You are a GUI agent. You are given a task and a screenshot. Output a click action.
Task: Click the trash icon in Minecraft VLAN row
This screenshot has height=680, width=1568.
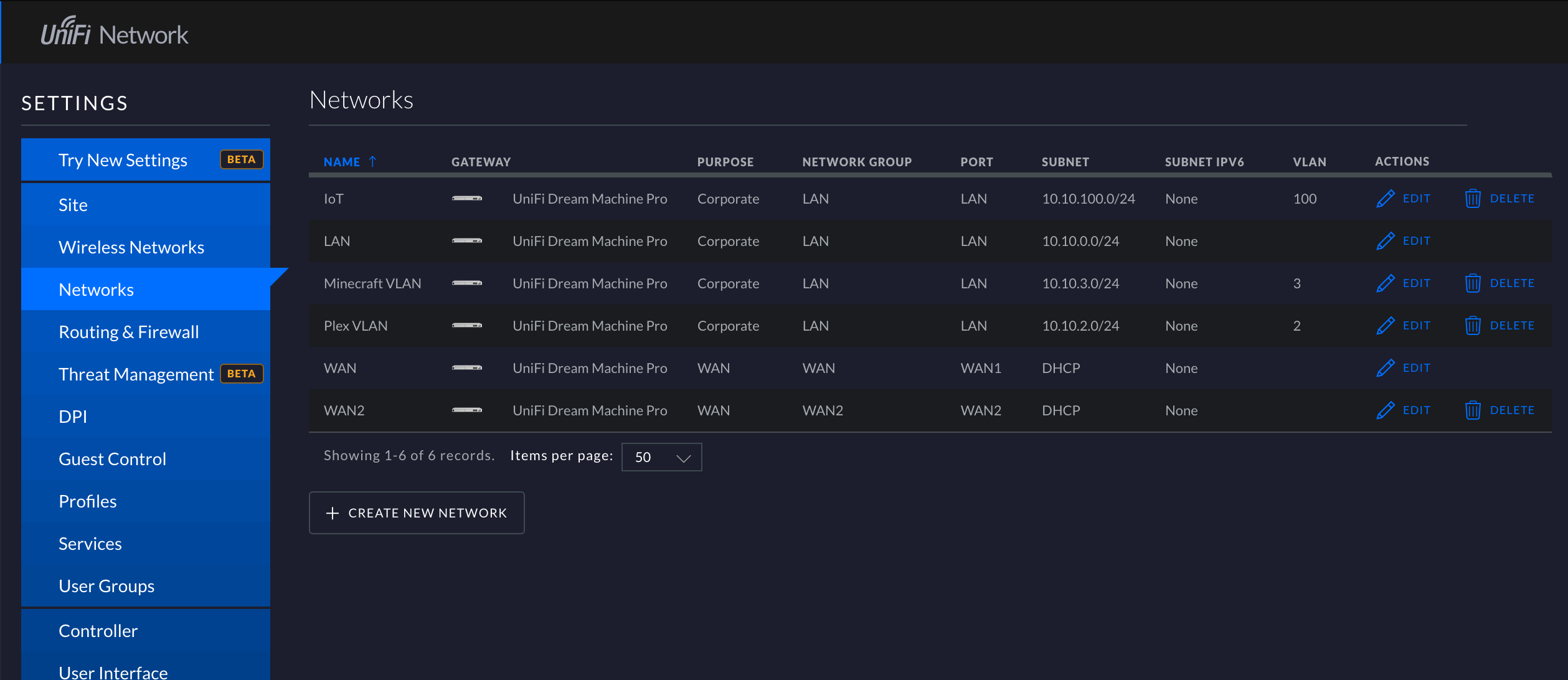click(x=1473, y=283)
